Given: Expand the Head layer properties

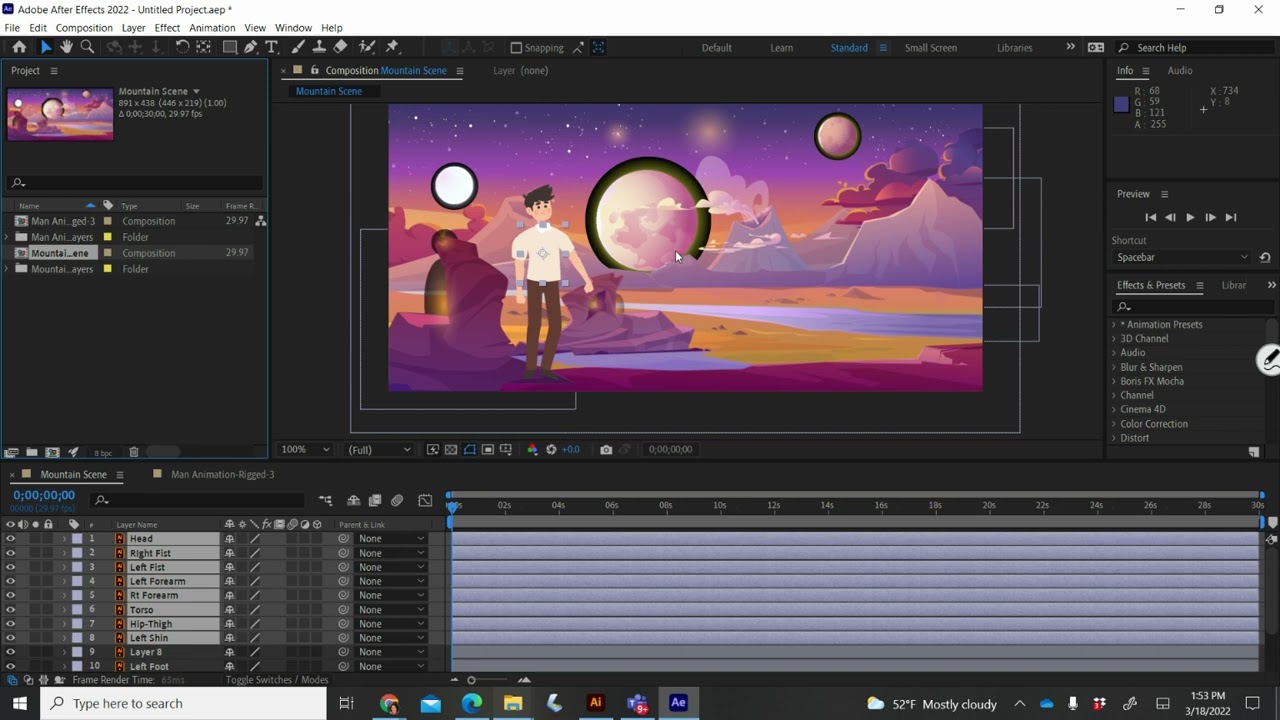Looking at the screenshot, I should point(64,539).
